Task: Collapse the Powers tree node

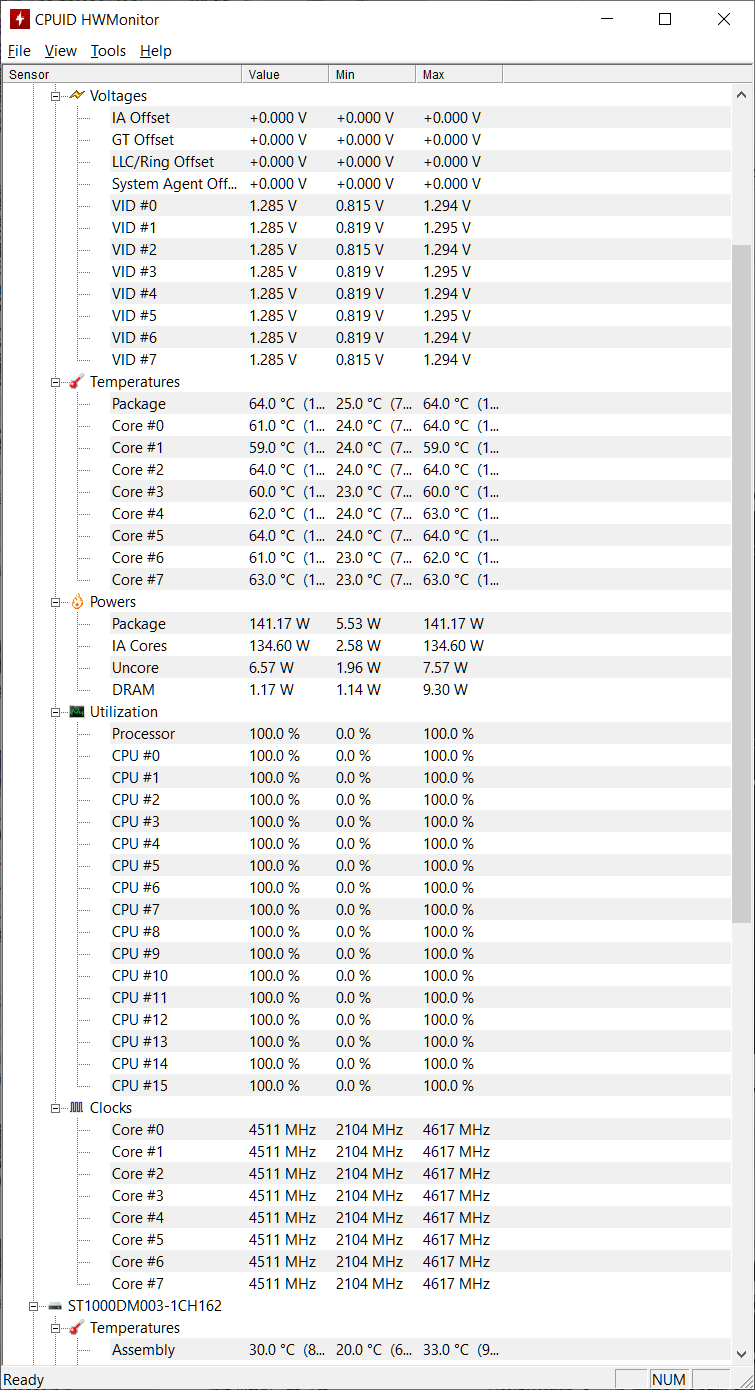Action: coord(56,602)
